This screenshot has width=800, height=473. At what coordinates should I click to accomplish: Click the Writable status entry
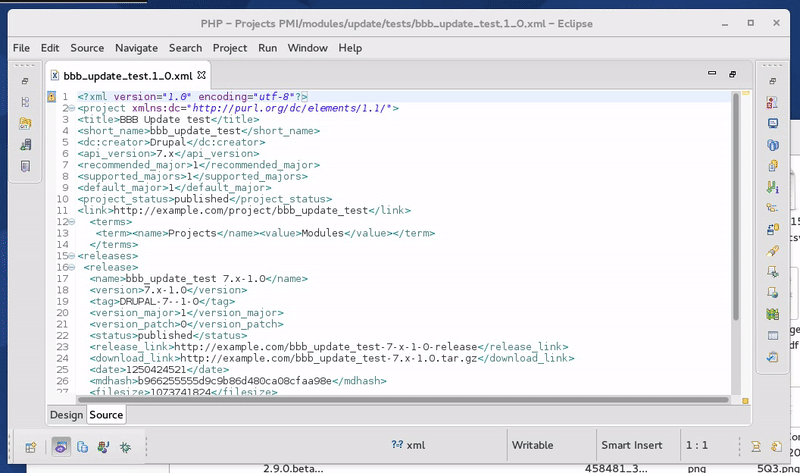tap(532, 445)
